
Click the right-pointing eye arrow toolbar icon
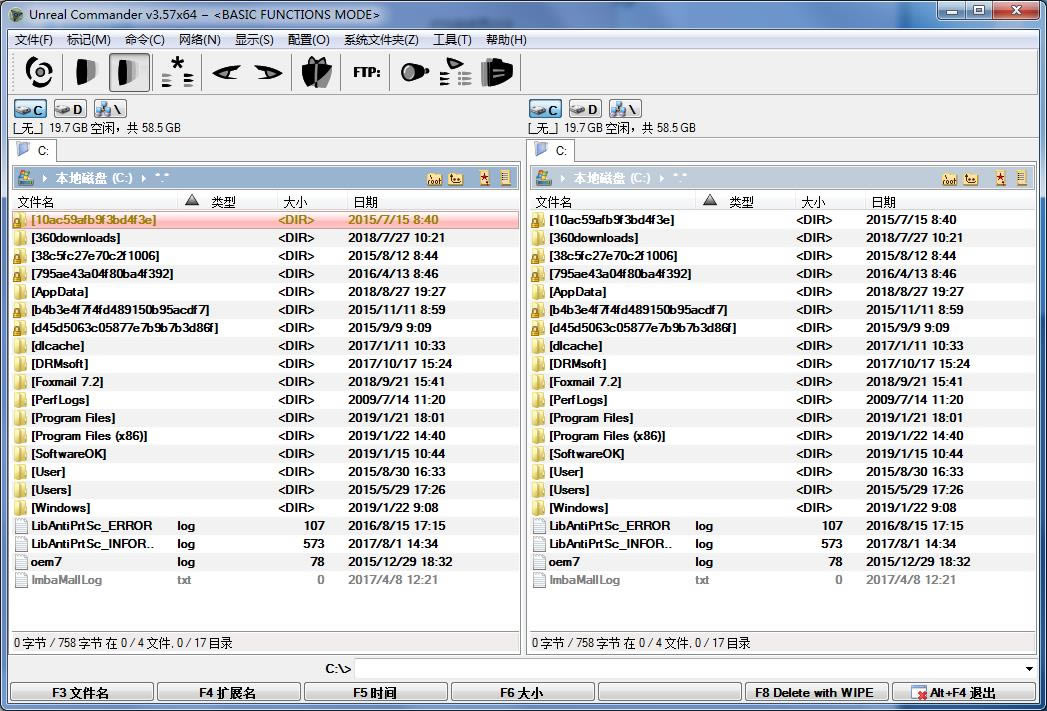[x=268, y=72]
